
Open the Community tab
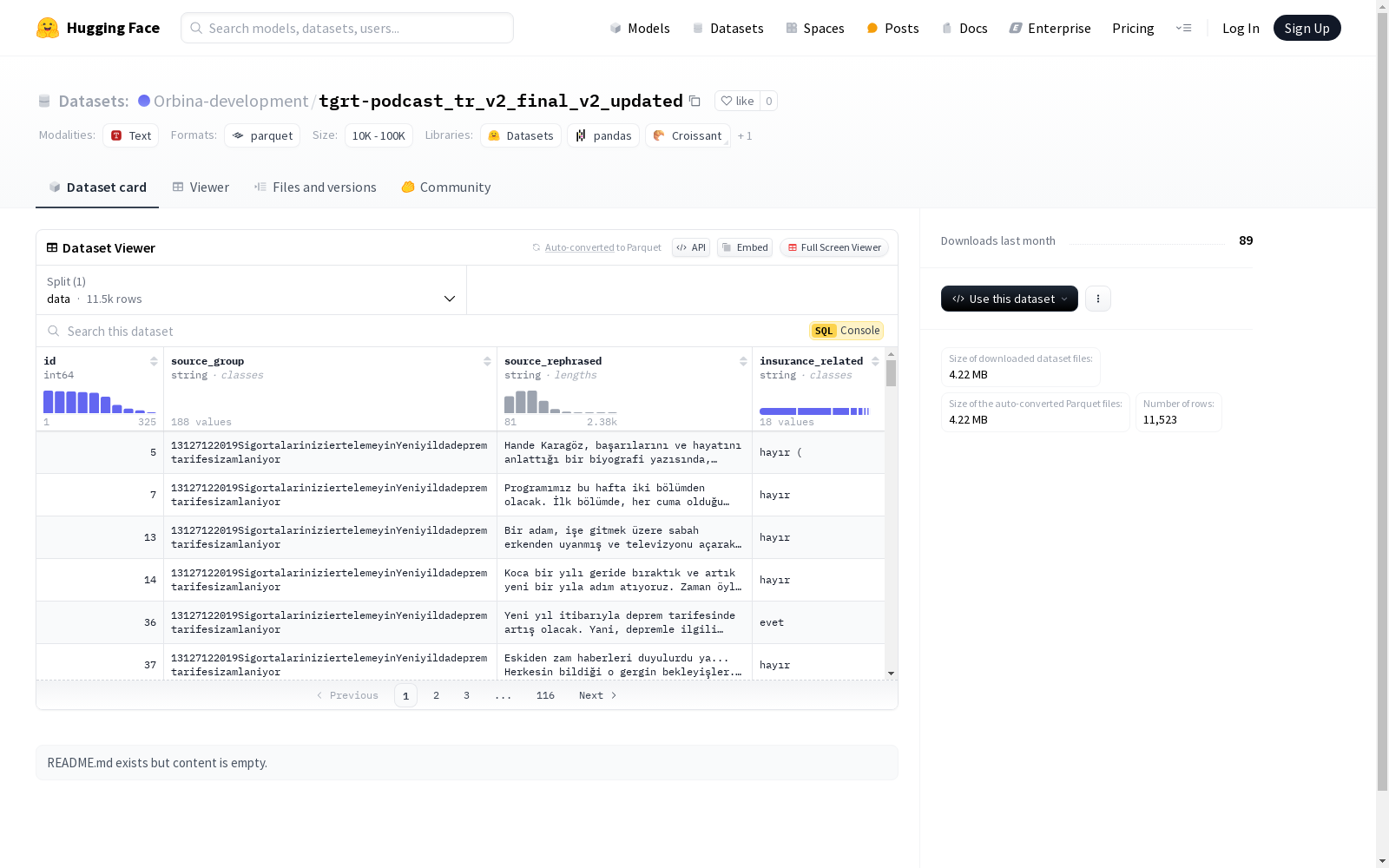(446, 187)
